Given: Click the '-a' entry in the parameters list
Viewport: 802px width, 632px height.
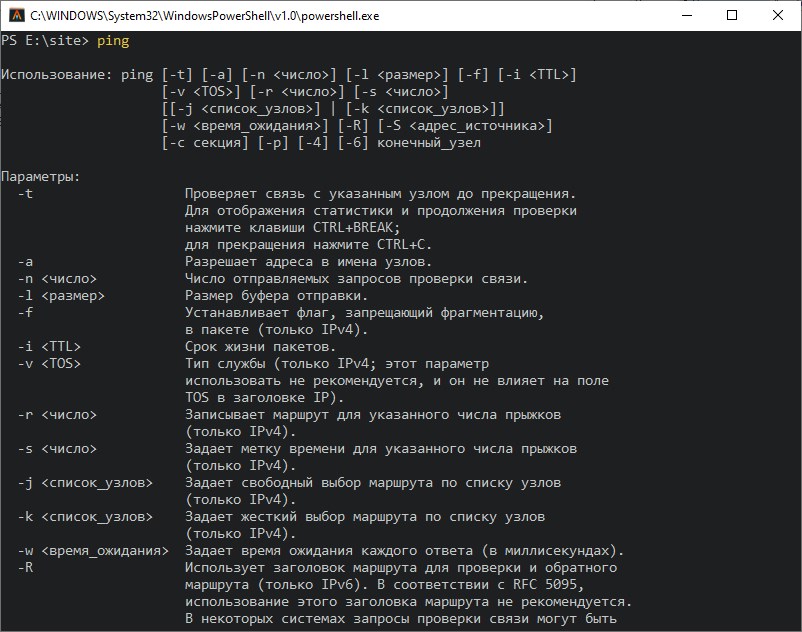Looking at the screenshot, I should 25,262.
